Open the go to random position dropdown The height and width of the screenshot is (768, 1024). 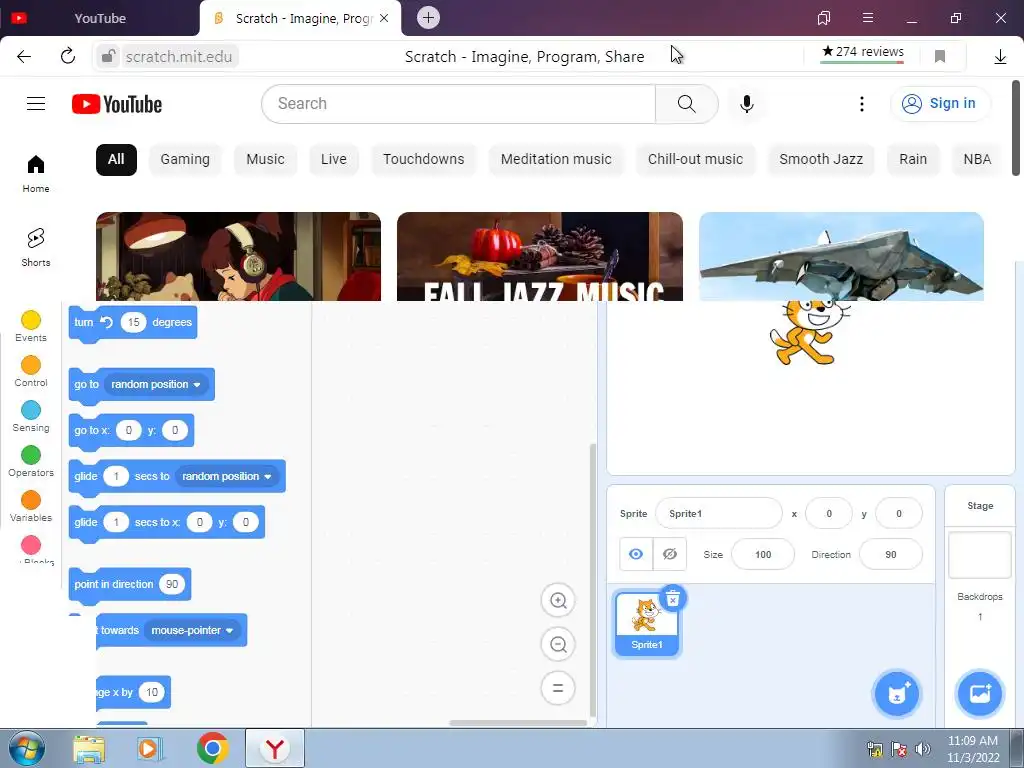pos(156,384)
